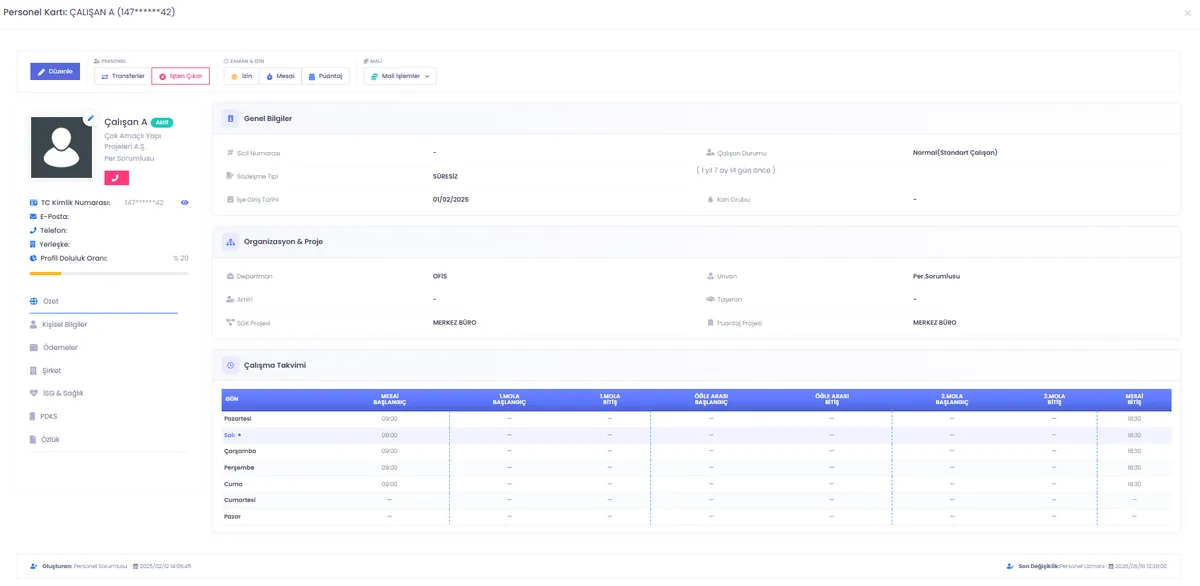Open the Puantaj timesheet button

(x=325, y=76)
